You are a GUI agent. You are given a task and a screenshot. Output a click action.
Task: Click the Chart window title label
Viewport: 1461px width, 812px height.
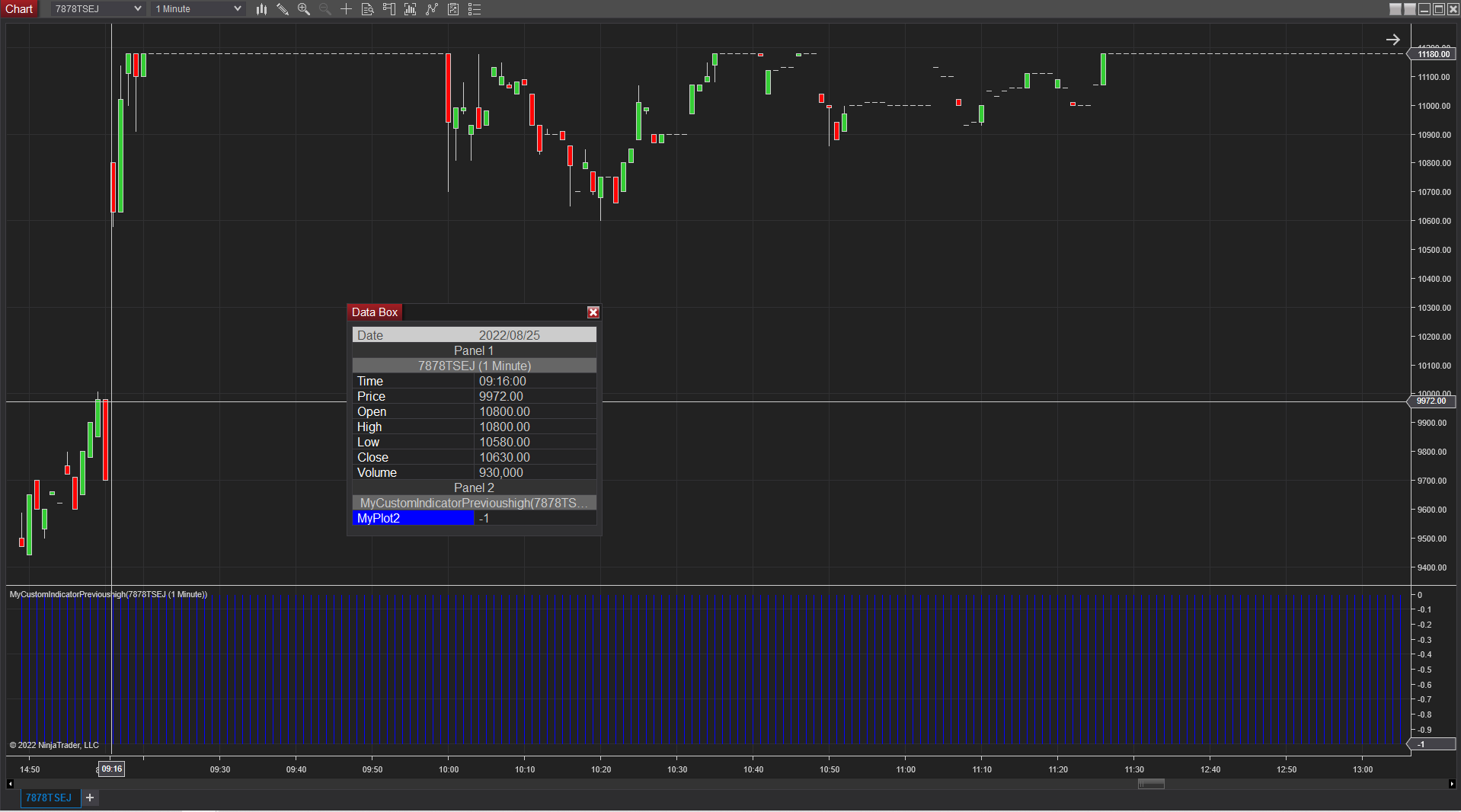pos(19,9)
